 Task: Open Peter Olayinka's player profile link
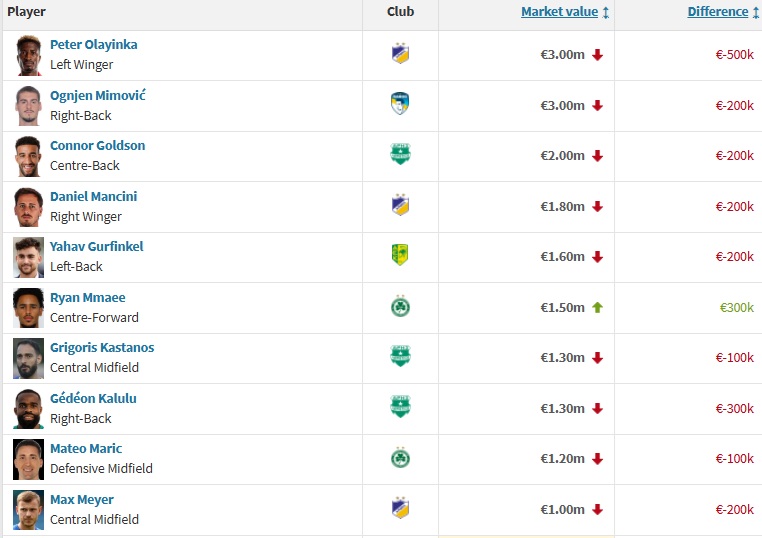coord(94,45)
